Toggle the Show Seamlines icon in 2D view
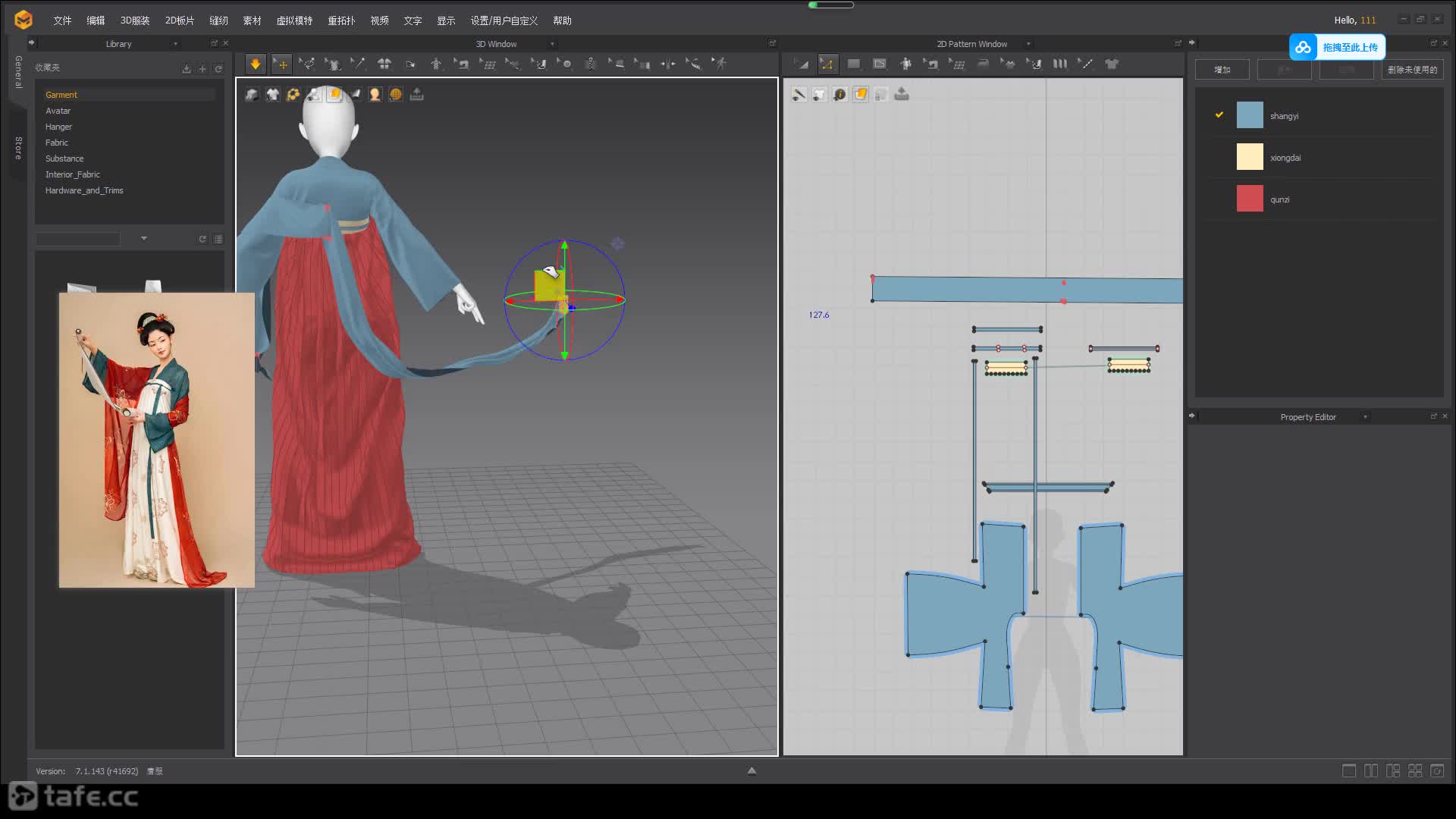Image resolution: width=1456 pixels, height=819 pixels. pyautogui.click(x=799, y=94)
